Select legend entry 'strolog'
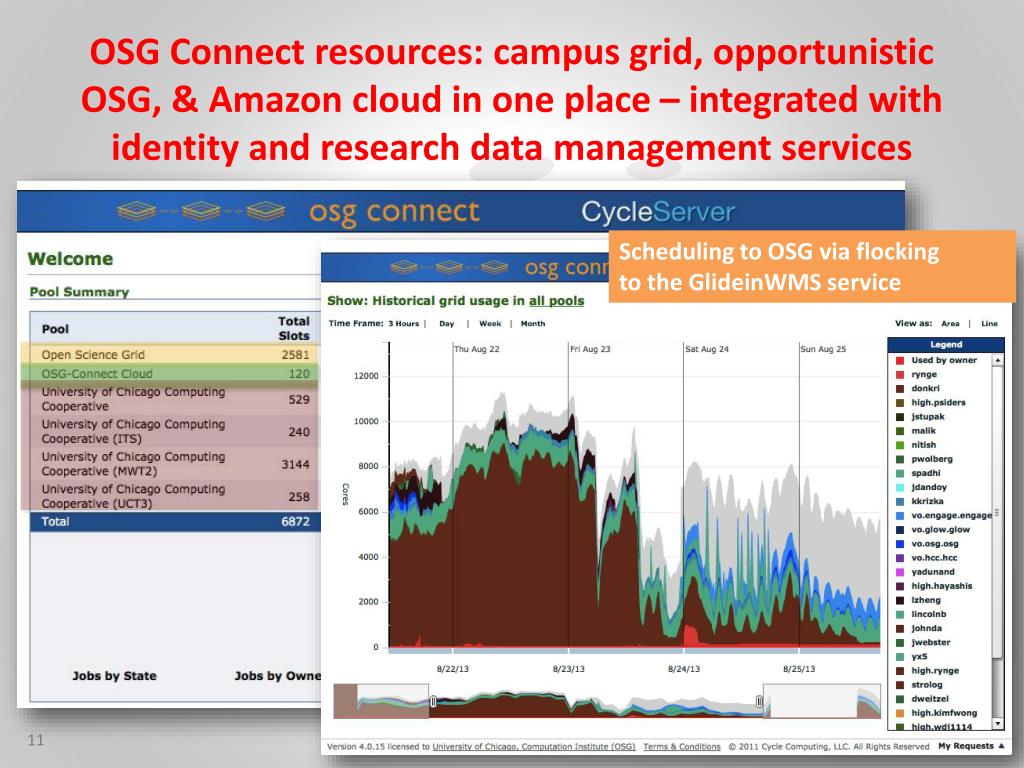Viewport: 1024px width, 768px height. (x=927, y=685)
